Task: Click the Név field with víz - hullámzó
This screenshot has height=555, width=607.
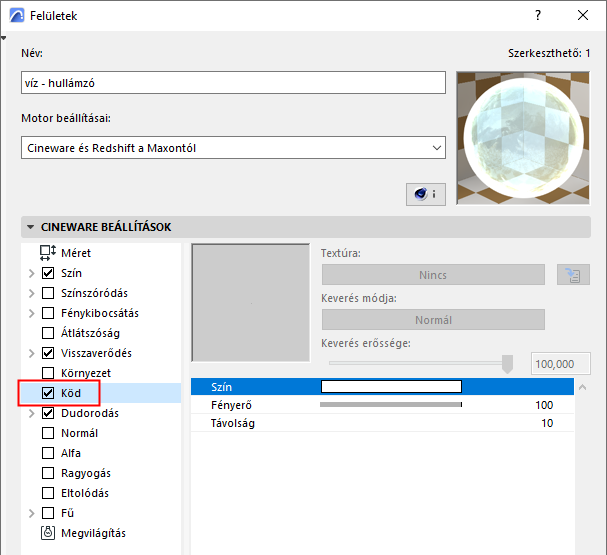Action: (x=233, y=82)
